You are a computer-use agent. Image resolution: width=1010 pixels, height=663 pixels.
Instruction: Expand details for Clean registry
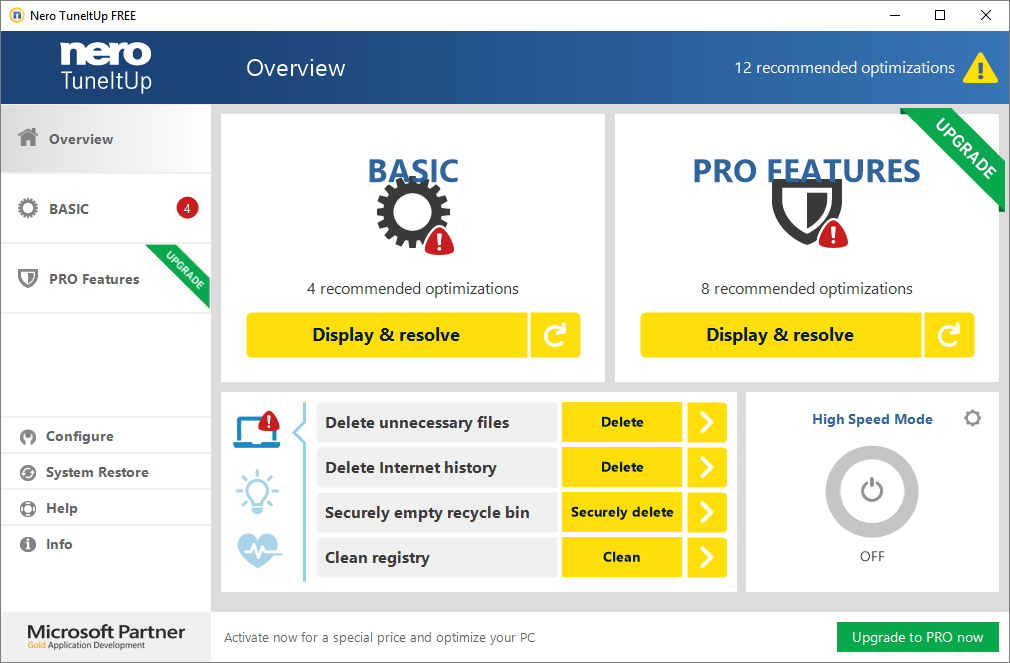tap(707, 557)
